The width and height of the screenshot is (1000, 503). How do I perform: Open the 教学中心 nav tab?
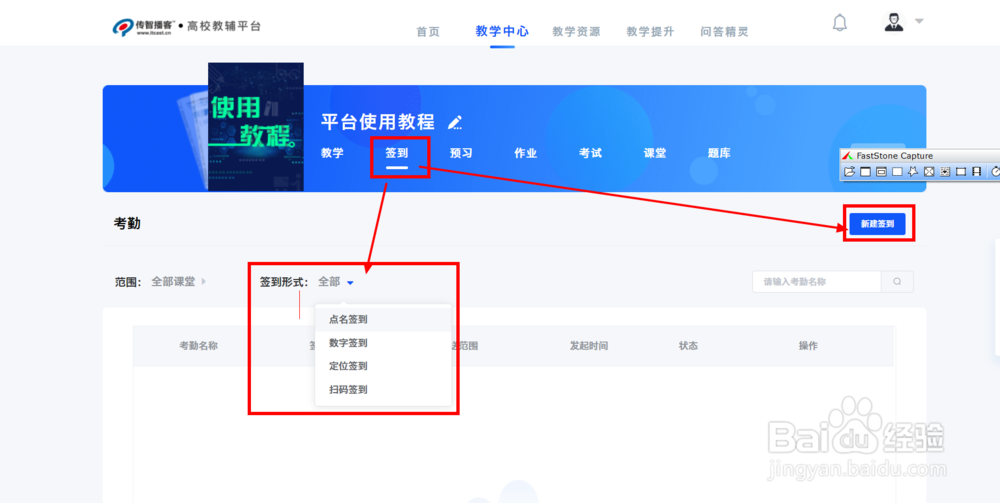502,31
